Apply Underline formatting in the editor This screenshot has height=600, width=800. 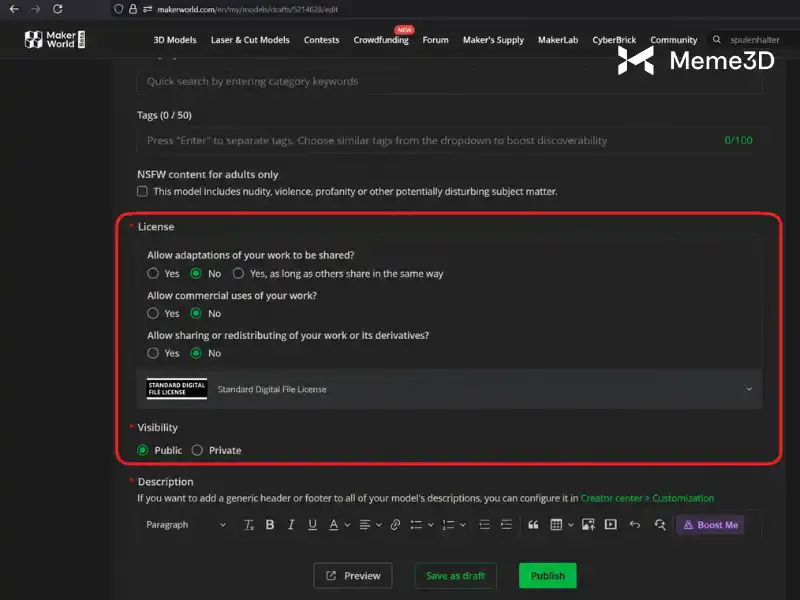tap(312, 524)
